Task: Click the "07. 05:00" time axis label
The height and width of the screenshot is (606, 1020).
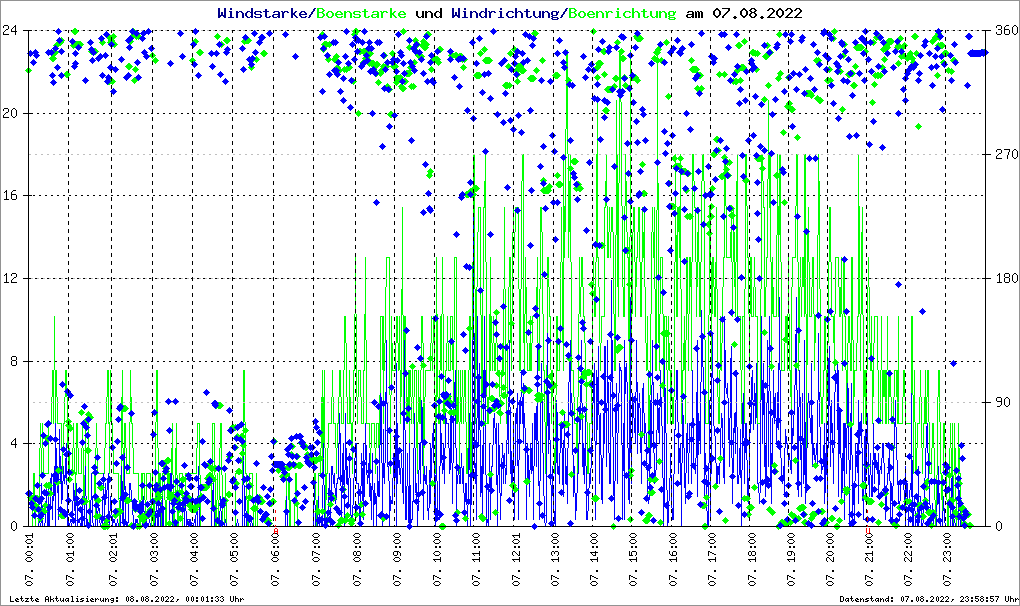Action: 234,560
